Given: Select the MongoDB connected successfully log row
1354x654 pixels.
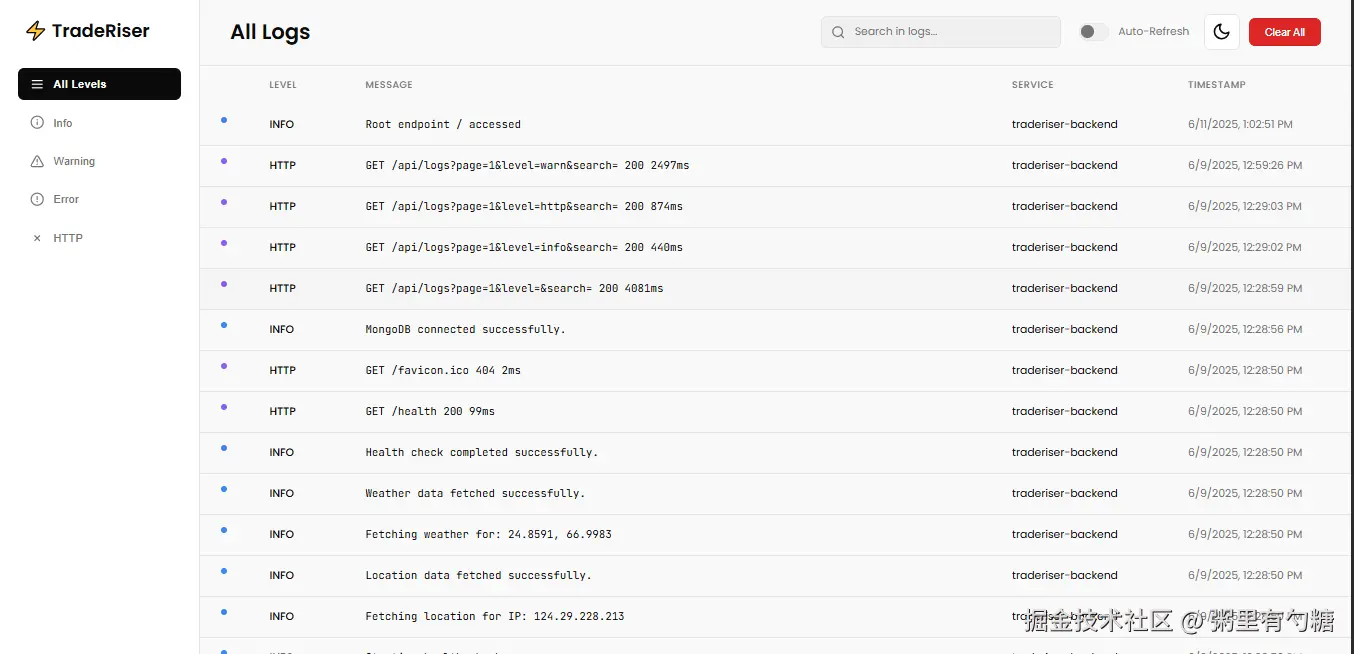Looking at the screenshot, I should click(x=465, y=329).
